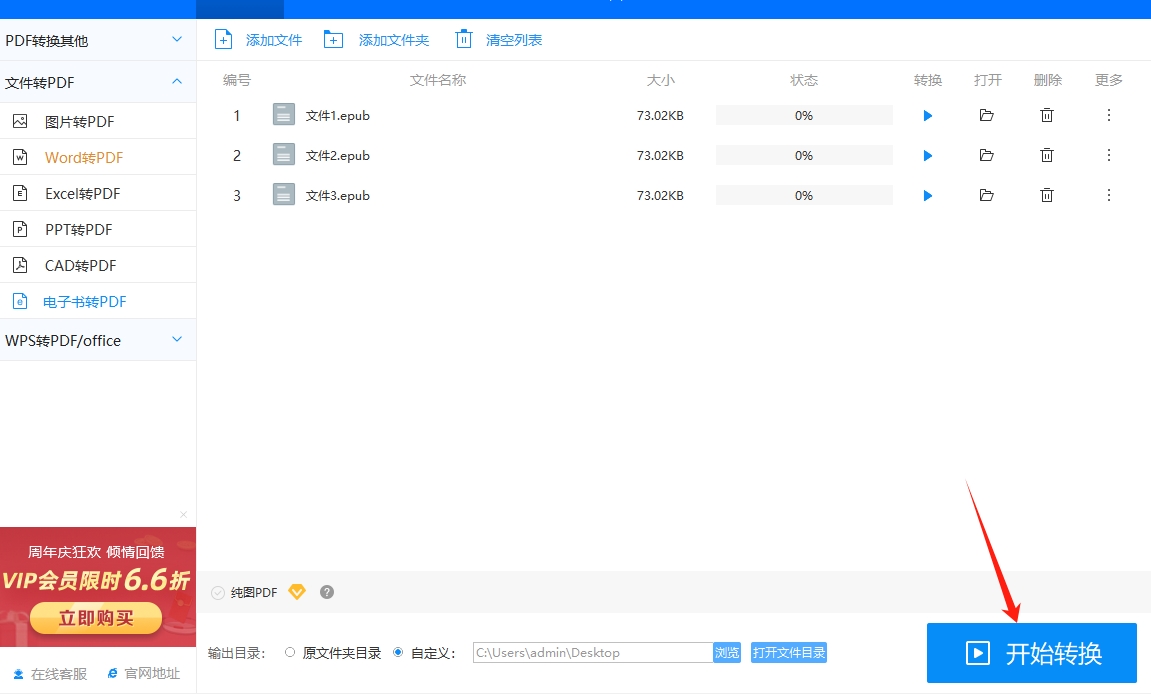Click the Clear List trash icon

pos(463,39)
